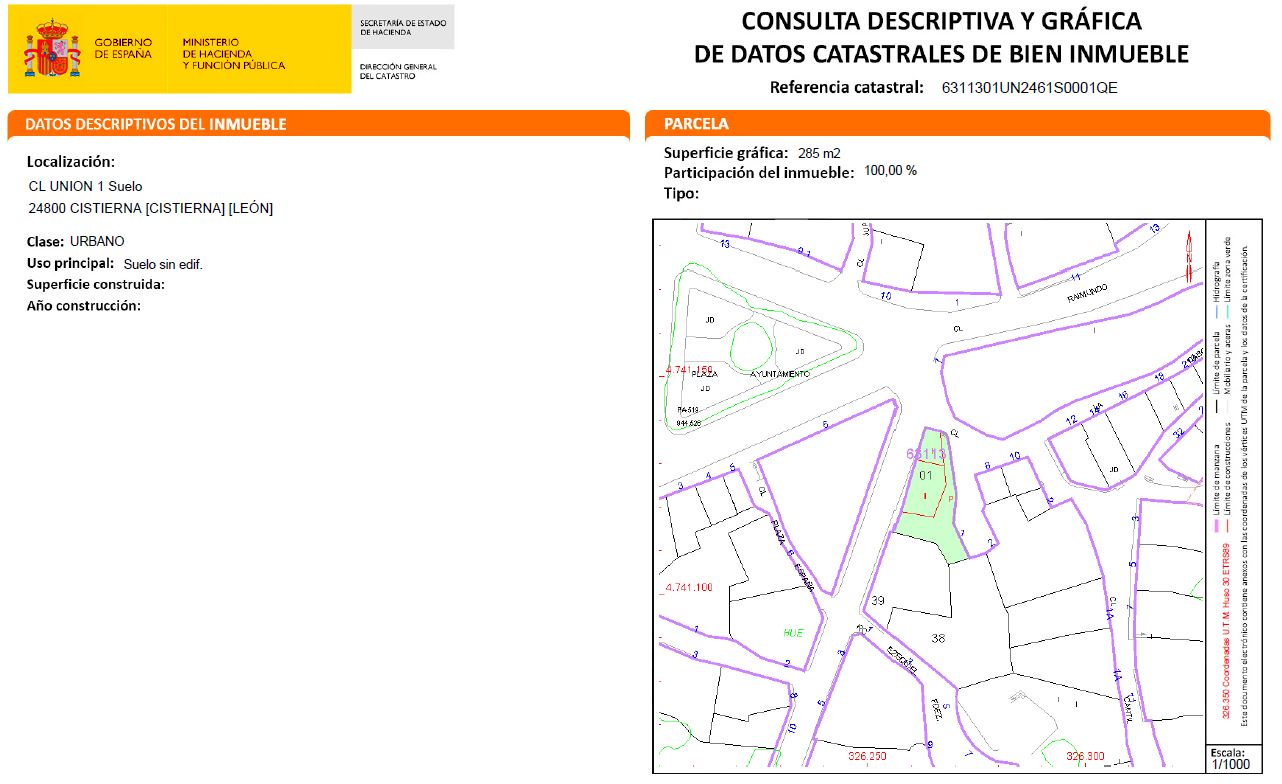Click the Superficie construida label

click(96, 285)
